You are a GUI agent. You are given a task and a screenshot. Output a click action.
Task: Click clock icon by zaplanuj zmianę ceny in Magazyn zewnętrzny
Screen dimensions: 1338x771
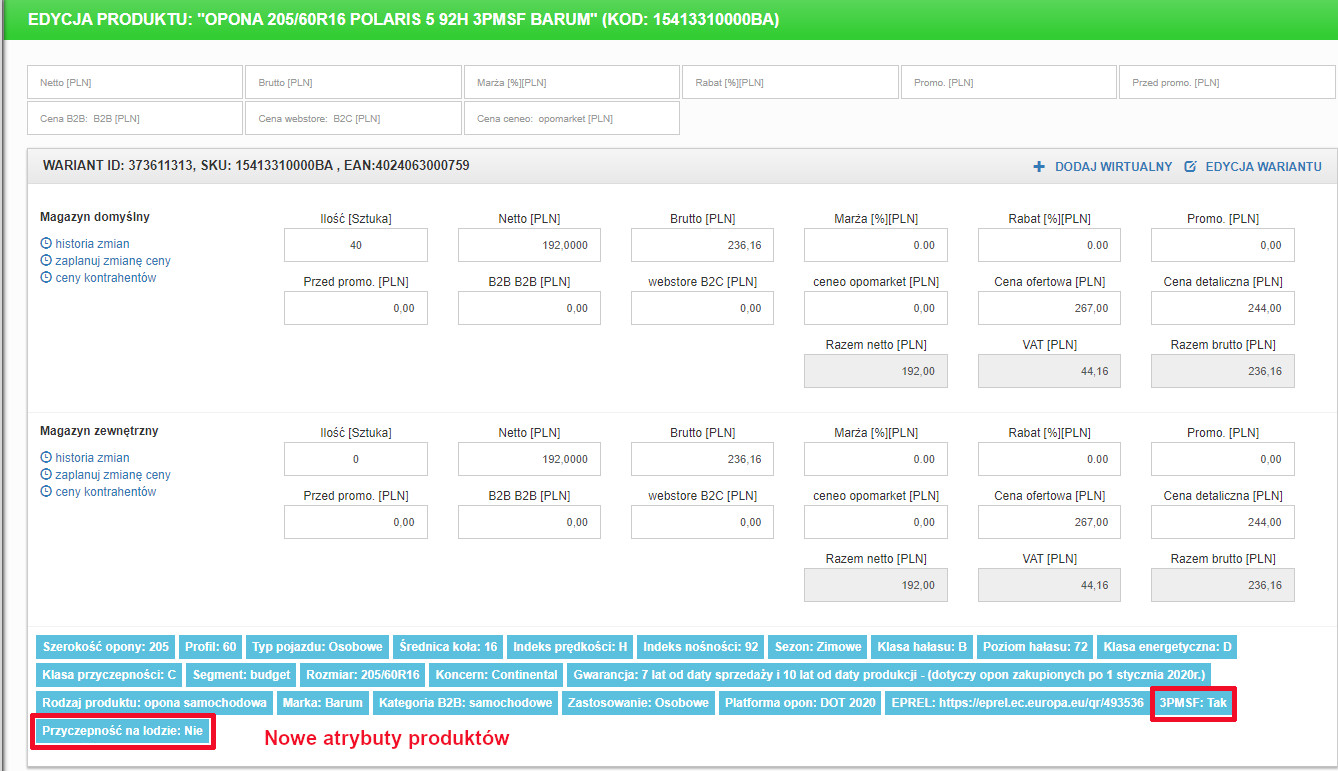point(46,475)
